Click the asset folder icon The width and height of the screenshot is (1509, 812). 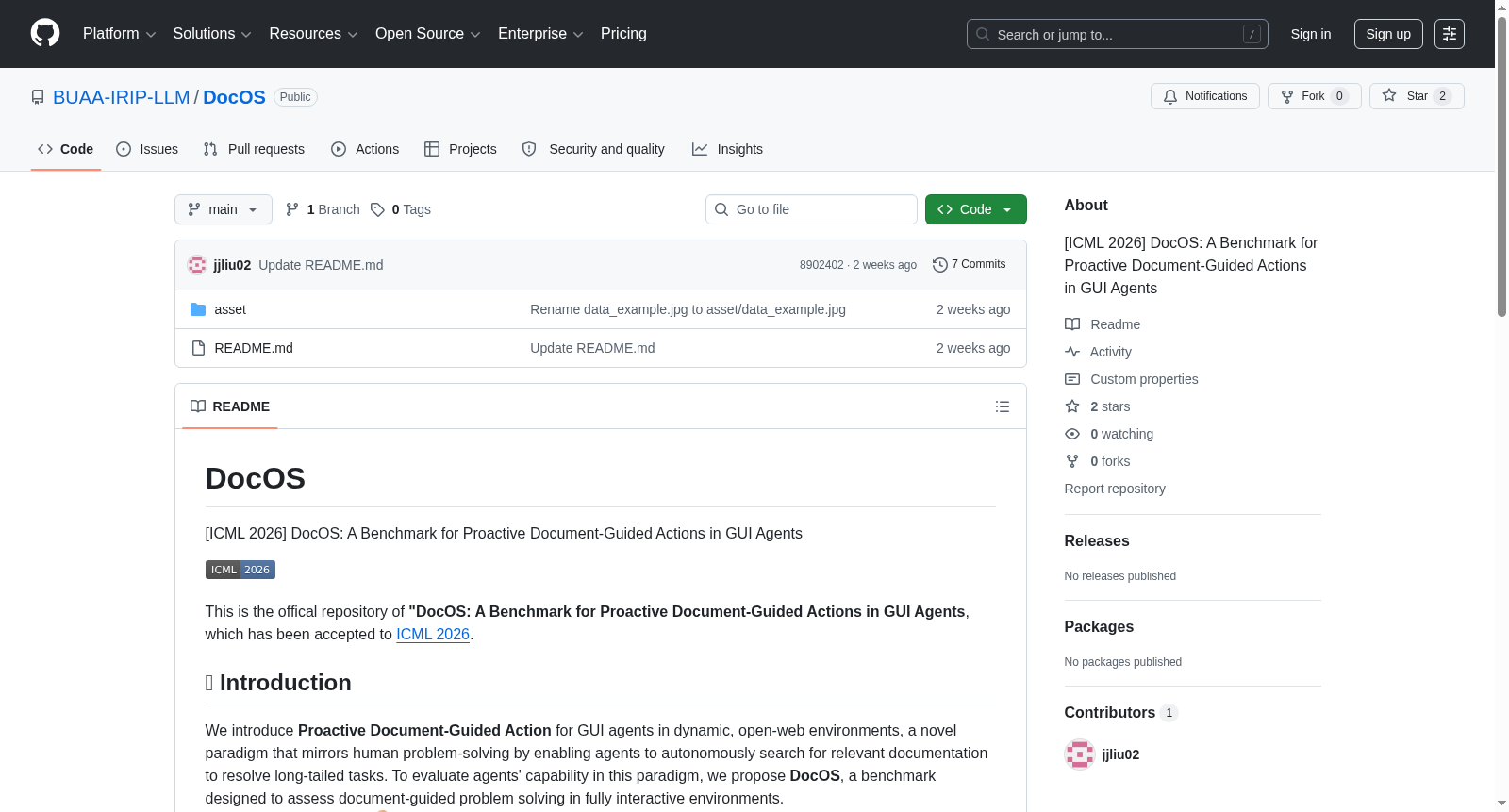(198, 309)
